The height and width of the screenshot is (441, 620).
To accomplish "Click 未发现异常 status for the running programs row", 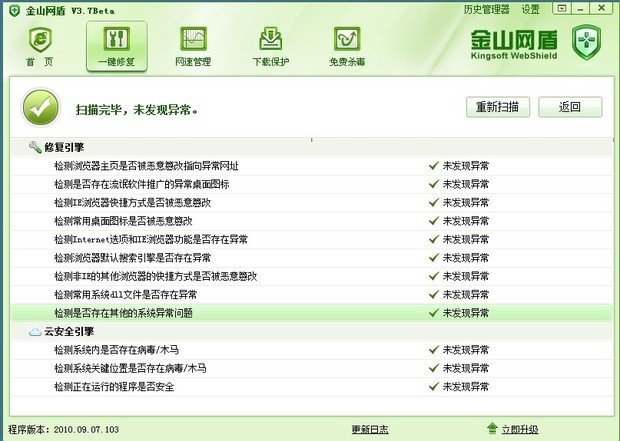I will pos(465,386).
